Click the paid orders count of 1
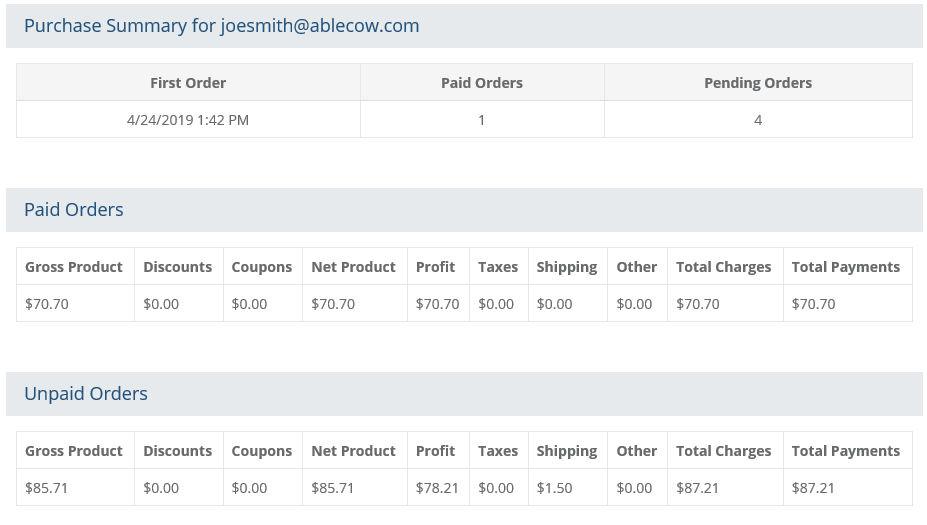This screenshot has width=927, height=525. point(482,120)
